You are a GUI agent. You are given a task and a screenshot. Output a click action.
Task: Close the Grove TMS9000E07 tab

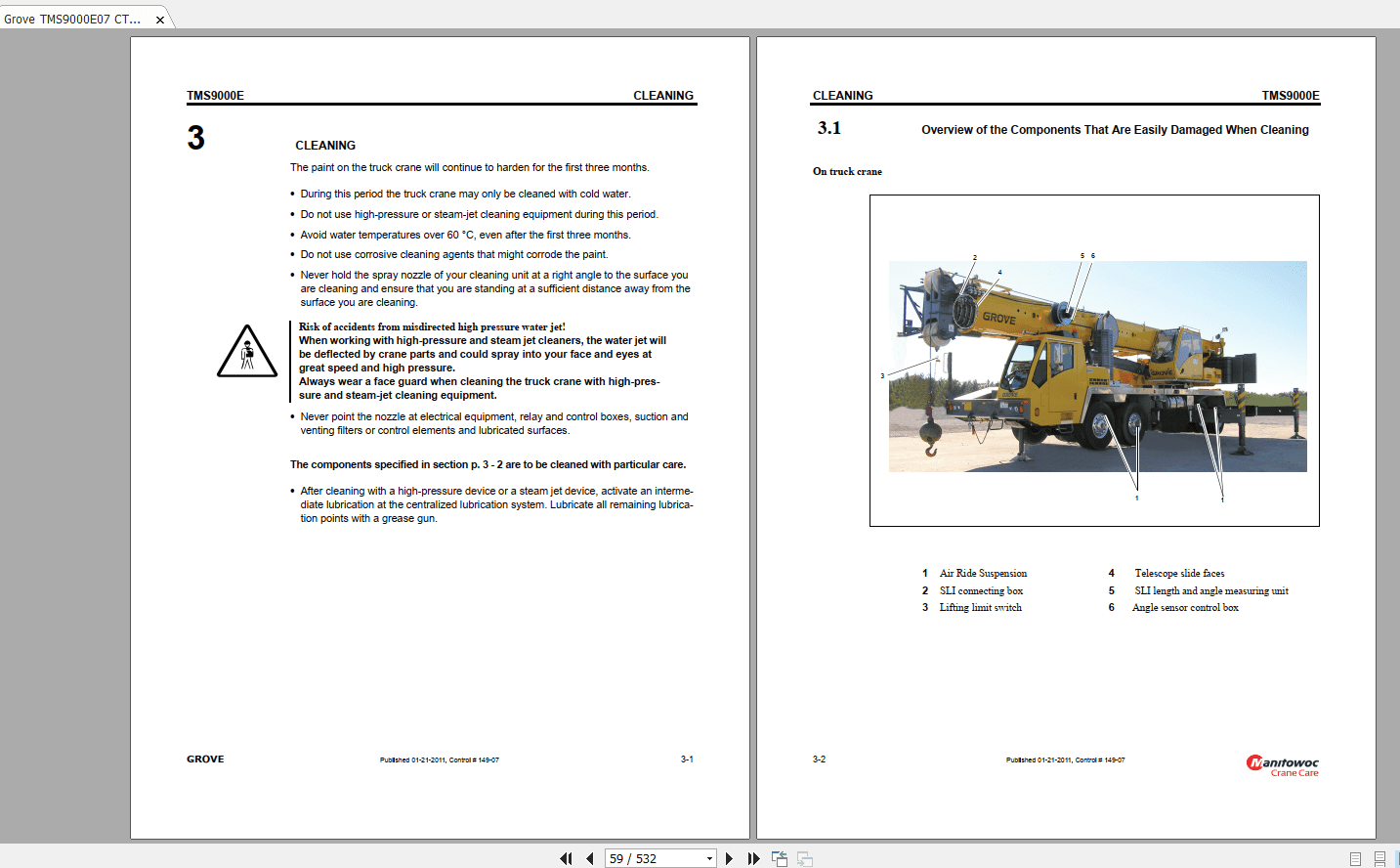point(159,18)
